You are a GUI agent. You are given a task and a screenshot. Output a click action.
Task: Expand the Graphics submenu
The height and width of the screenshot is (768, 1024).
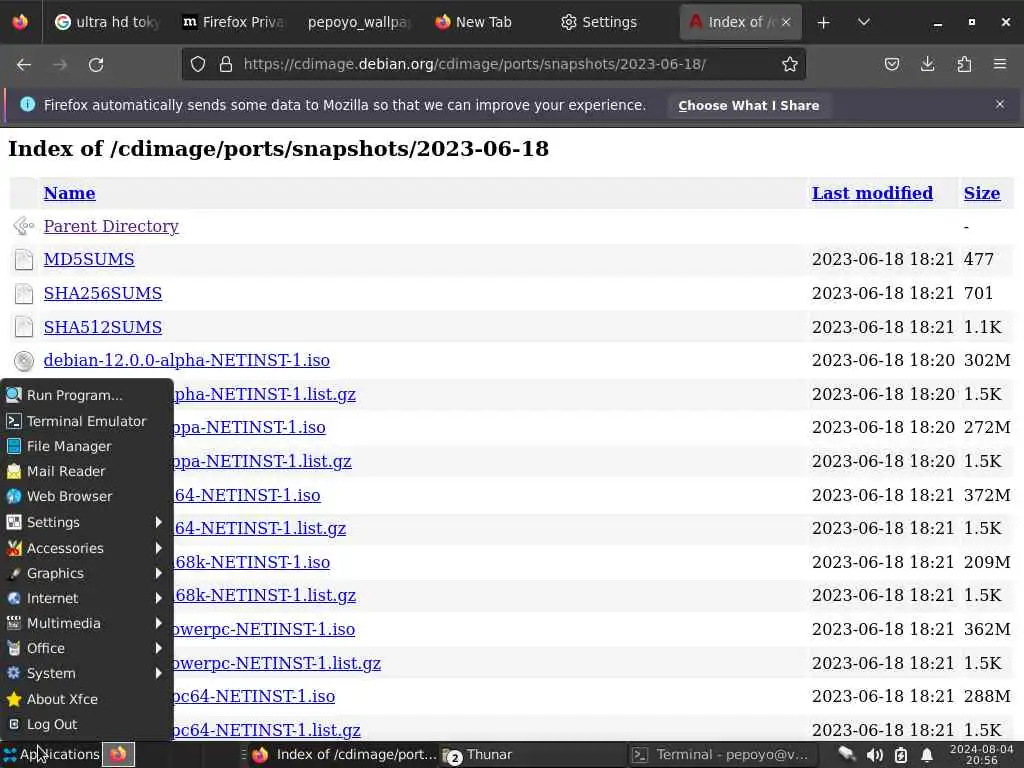tap(87, 573)
